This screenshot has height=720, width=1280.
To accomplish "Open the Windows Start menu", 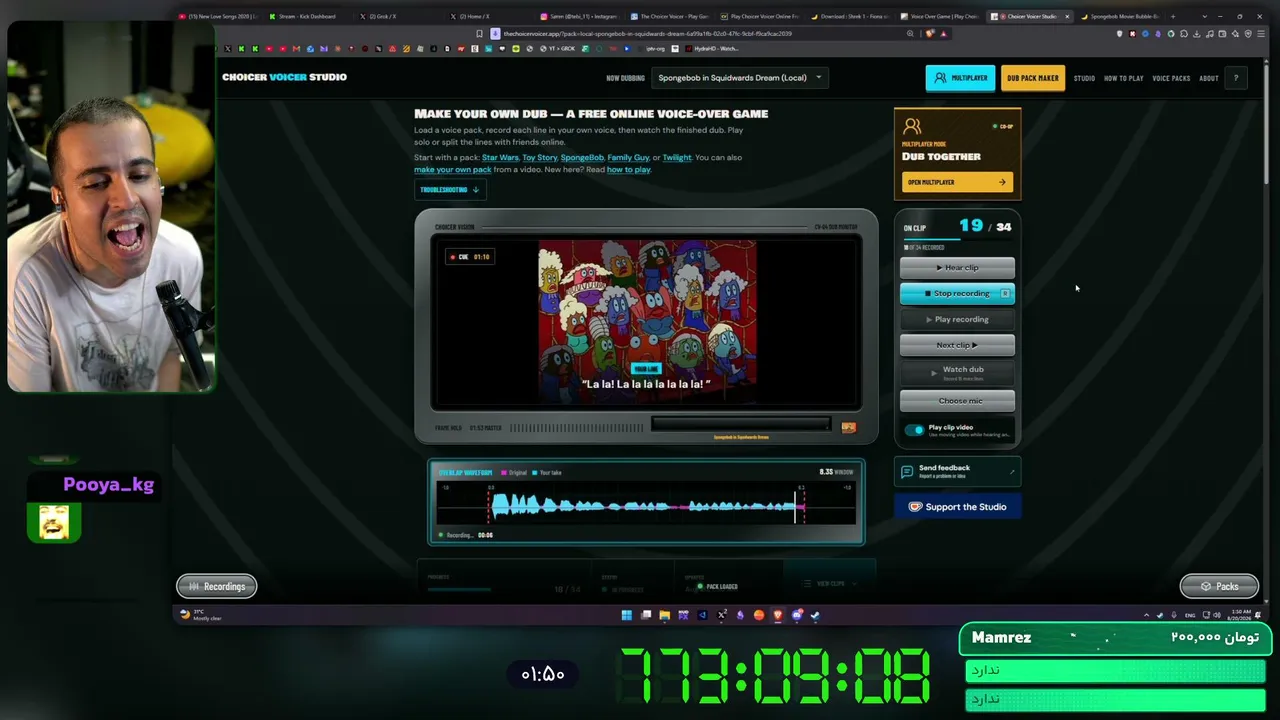I will pos(627,615).
